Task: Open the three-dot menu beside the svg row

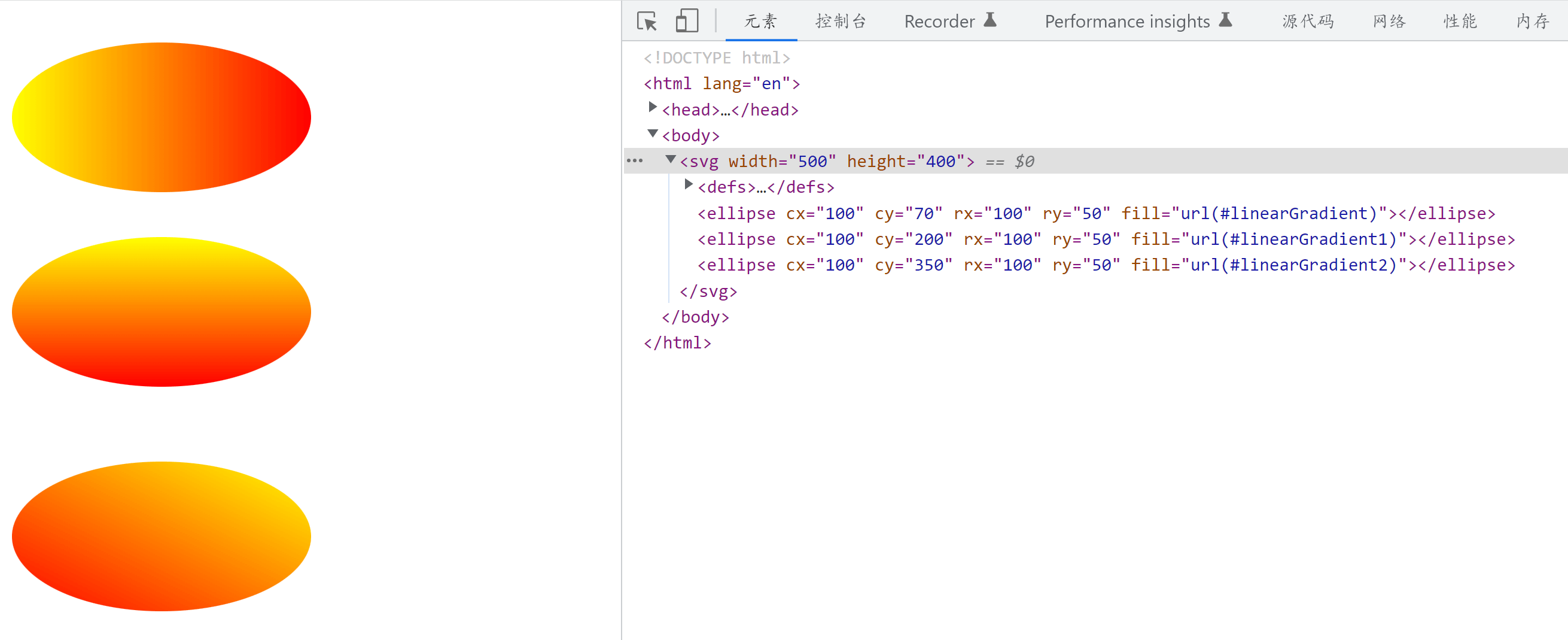Action: (634, 161)
